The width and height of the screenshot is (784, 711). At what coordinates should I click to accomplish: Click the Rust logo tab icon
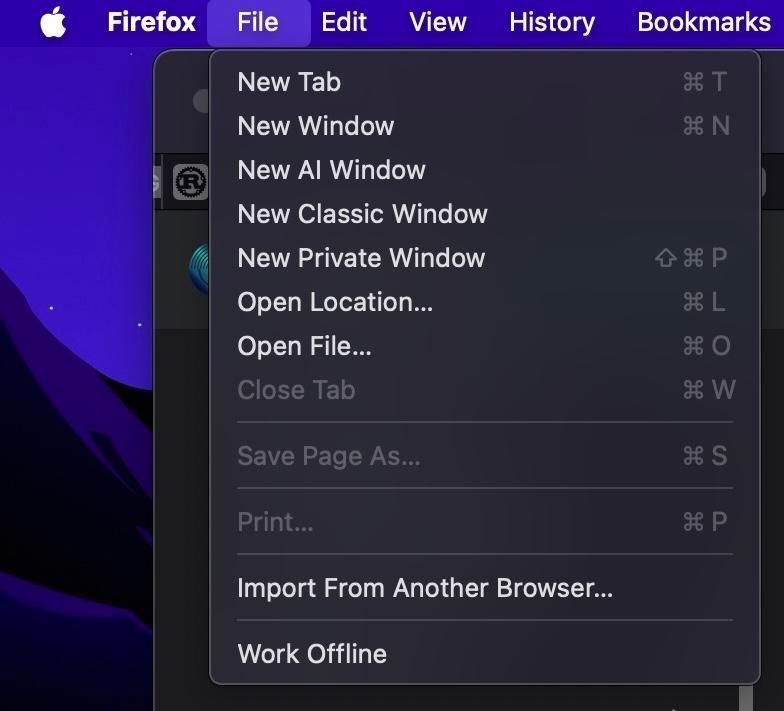tap(190, 182)
